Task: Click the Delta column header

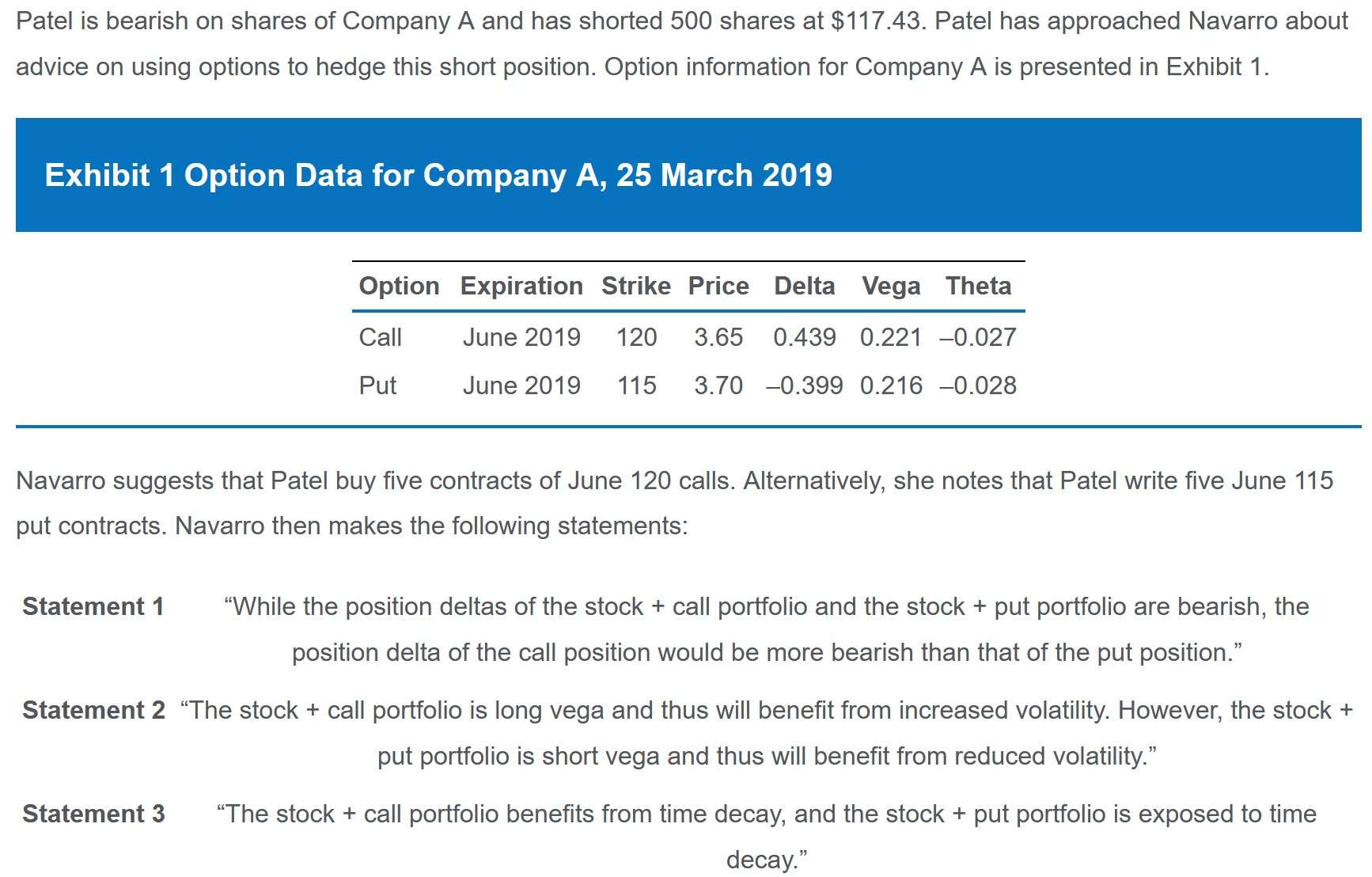Action: pyautogui.click(x=804, y=286)
